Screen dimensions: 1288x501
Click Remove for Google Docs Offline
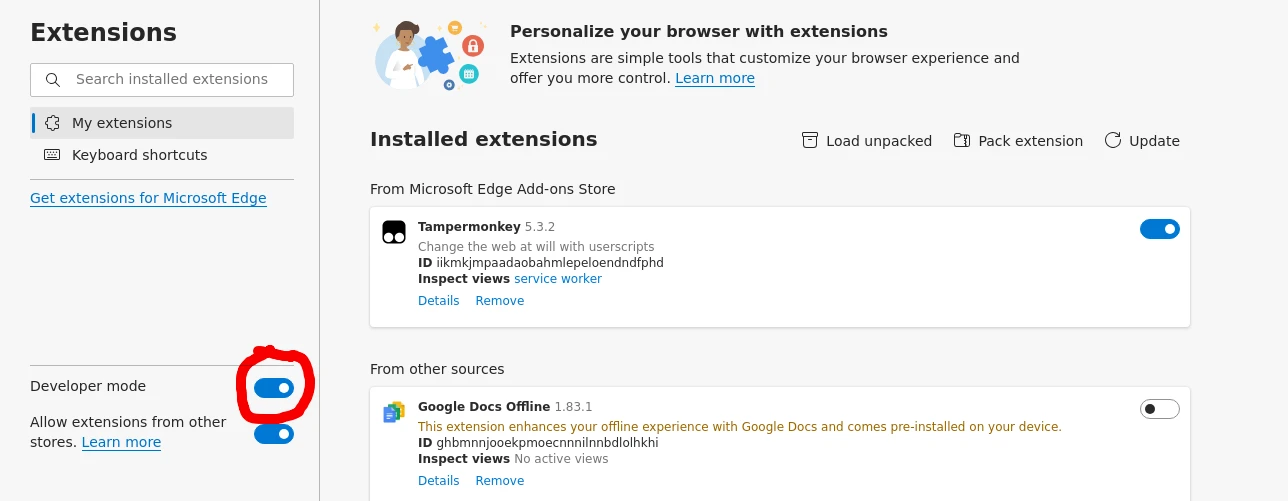click(x=500, y=481)
